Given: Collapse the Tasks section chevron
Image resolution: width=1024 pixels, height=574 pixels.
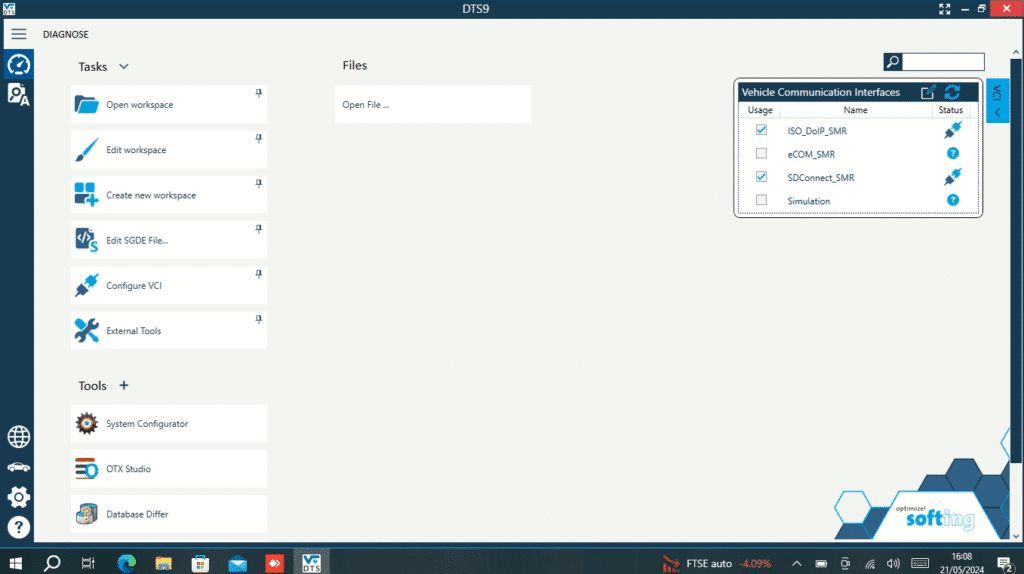Looking at the screenshot, I should [124, 67].
